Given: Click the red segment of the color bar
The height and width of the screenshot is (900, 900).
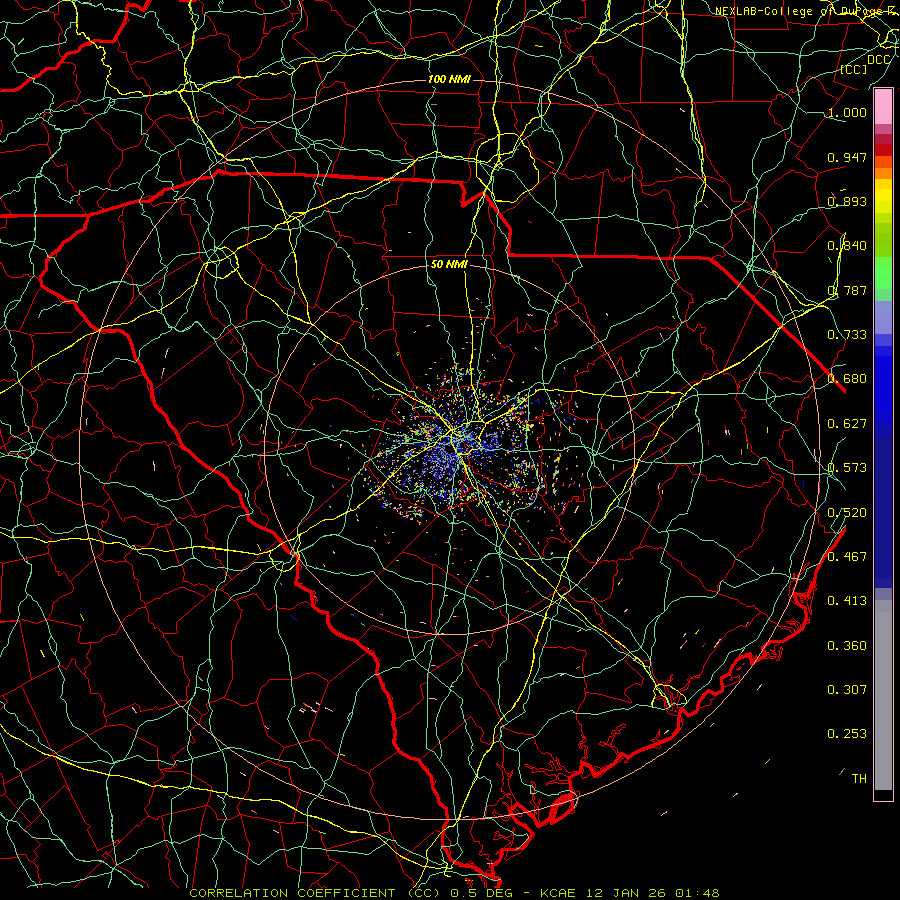Looking at the screenshot, I should tap(883, 150).
